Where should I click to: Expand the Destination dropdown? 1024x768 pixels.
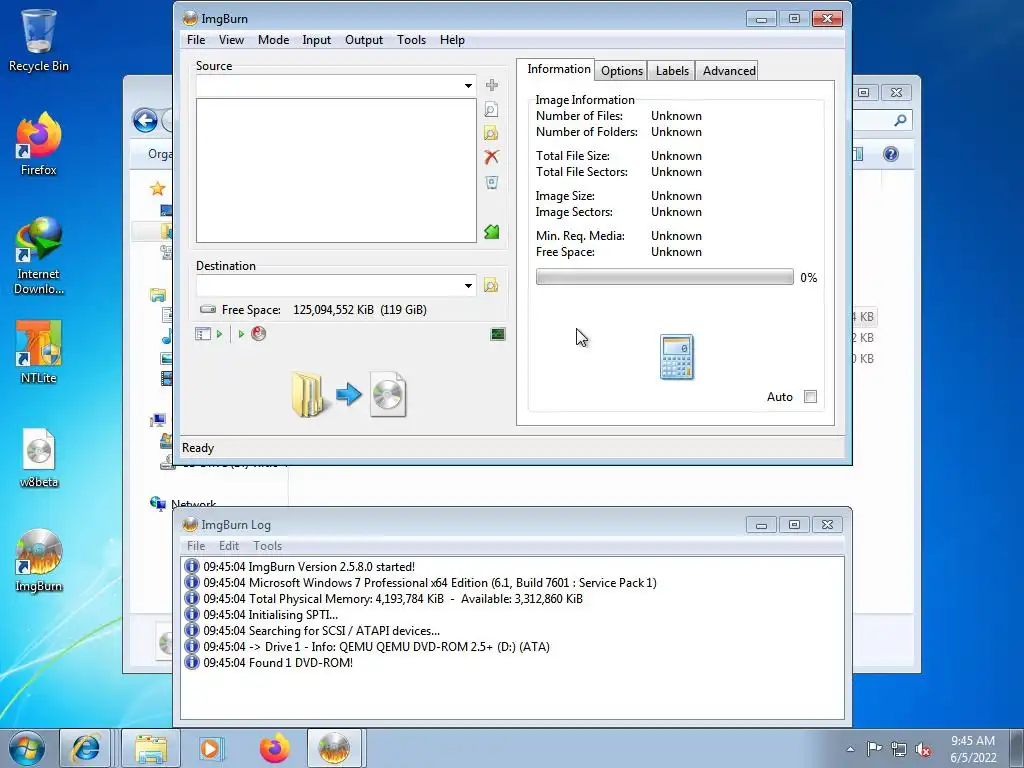(x=468, y=285)
